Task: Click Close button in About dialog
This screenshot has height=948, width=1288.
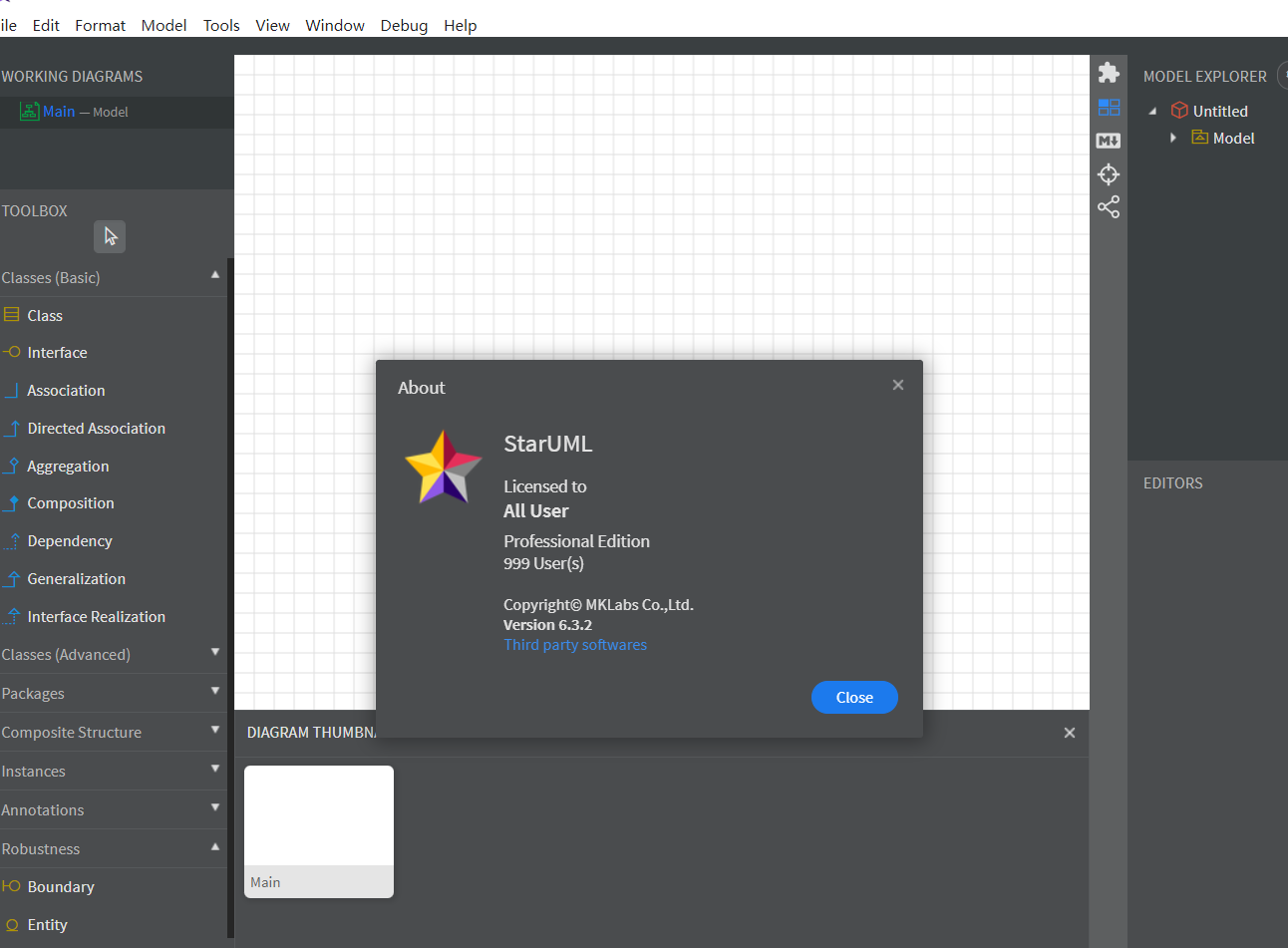Action: tap(854, 698)
